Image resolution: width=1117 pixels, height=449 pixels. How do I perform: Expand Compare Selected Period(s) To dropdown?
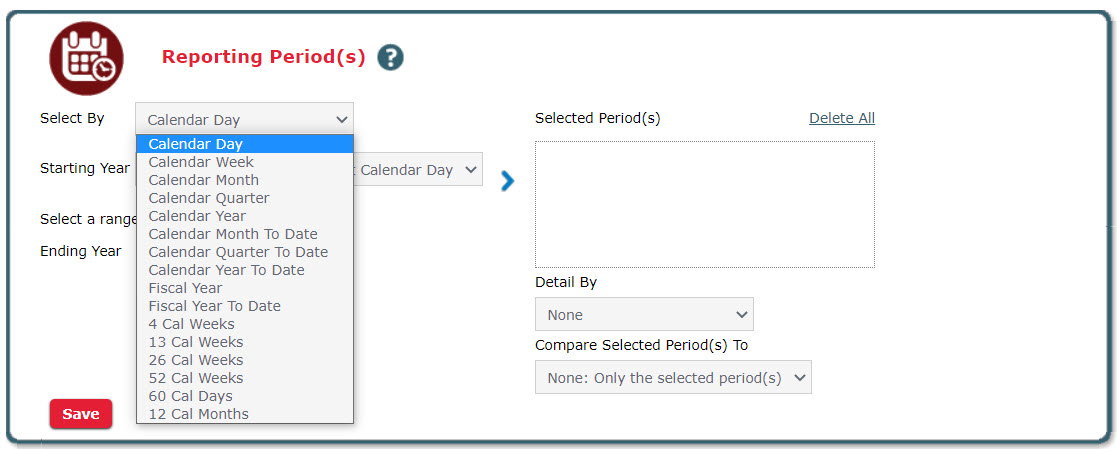673,378
